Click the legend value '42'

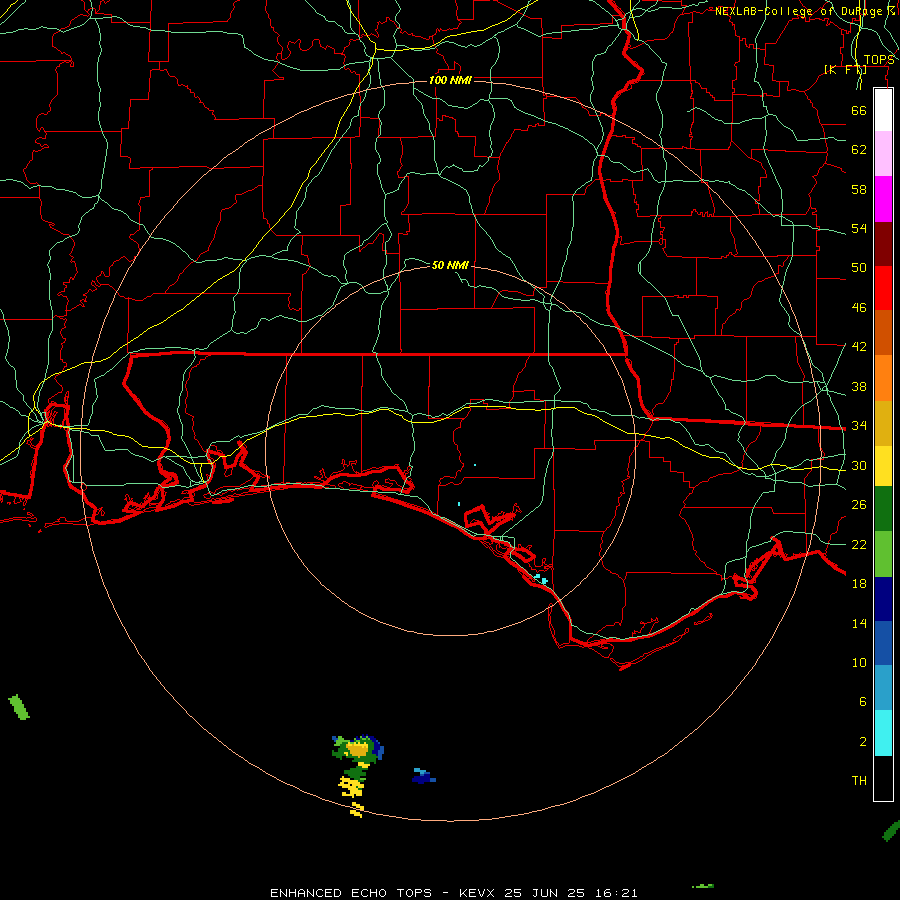point(859,347)
